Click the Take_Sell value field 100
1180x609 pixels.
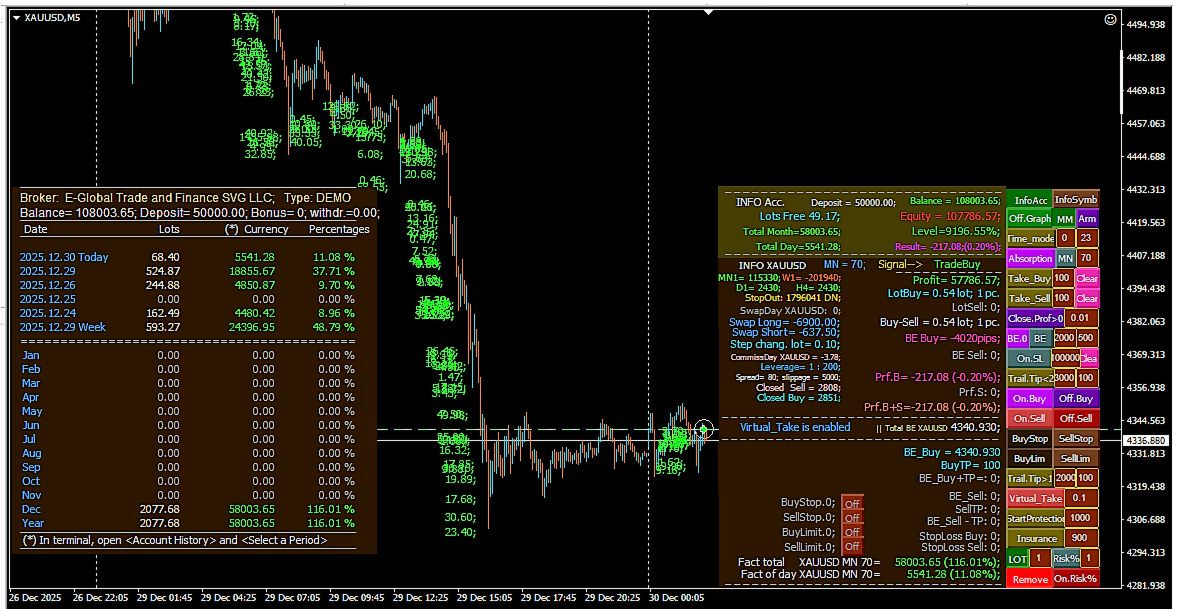tap(1063, 298)
